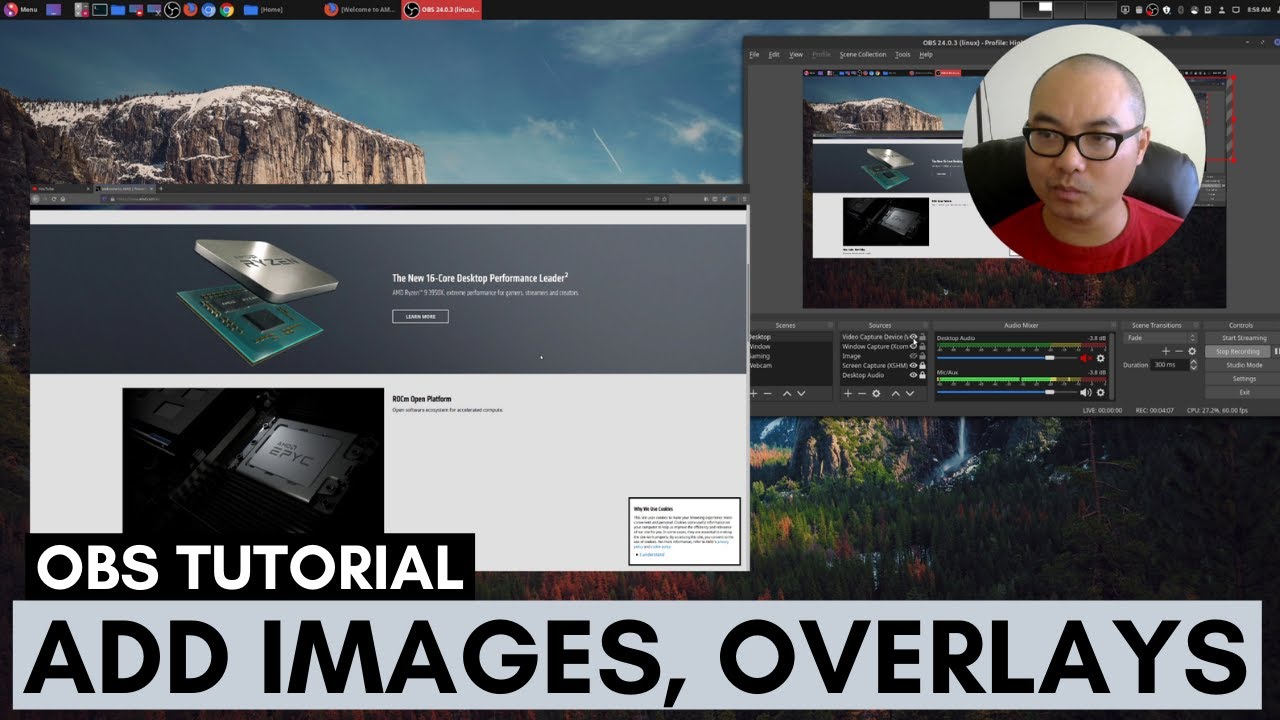Step the transition Duration spinner arrows
The height and width of the screenshot is (720, 1280).
tap(1193, 365)
